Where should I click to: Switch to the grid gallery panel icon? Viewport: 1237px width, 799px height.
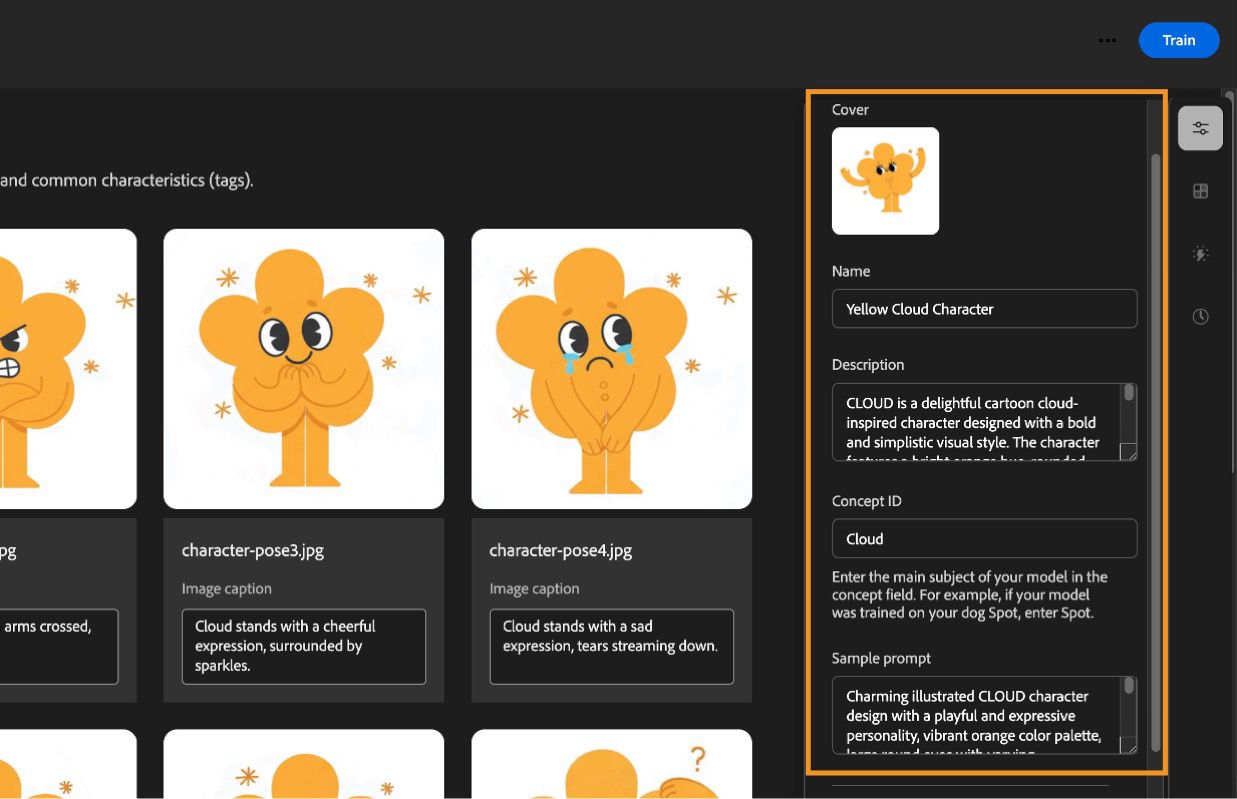[1200, 190]
